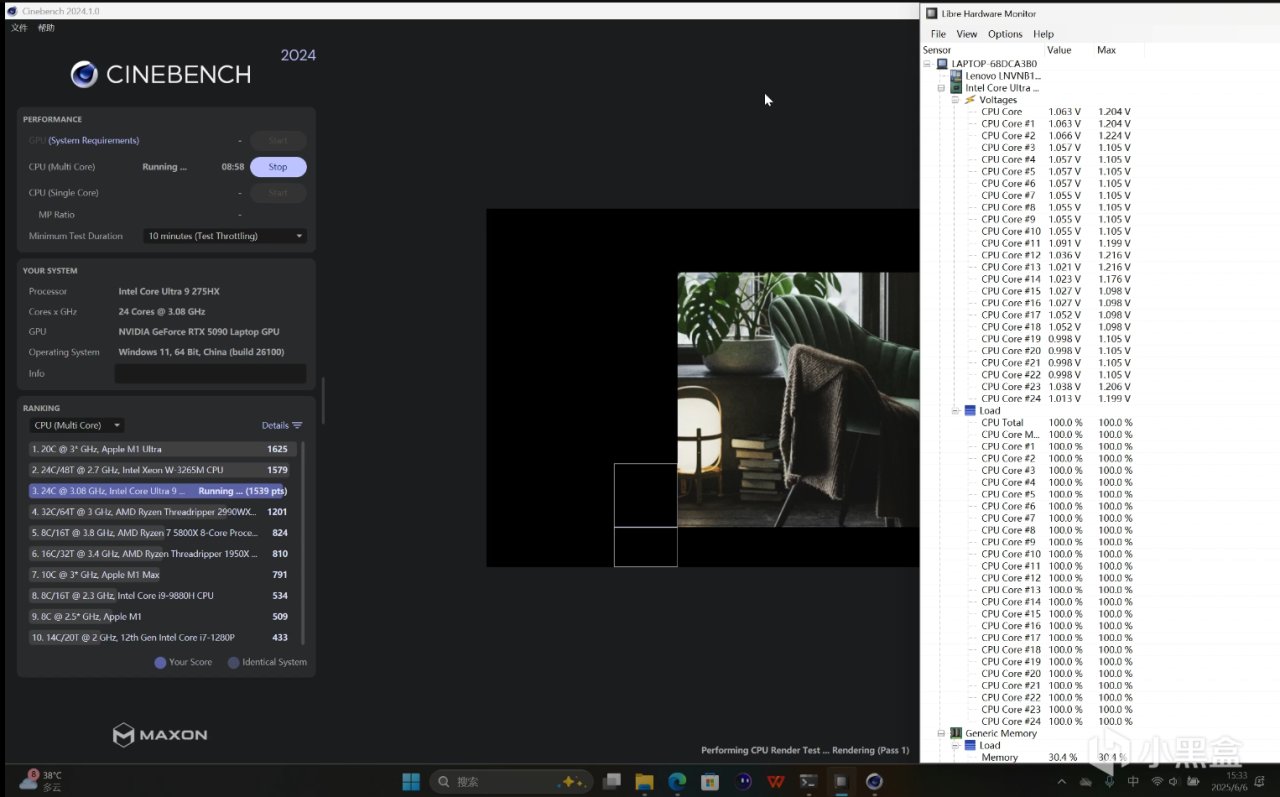Click the Voltages lightning bolt icon
1280x797 pixels.
970,100
